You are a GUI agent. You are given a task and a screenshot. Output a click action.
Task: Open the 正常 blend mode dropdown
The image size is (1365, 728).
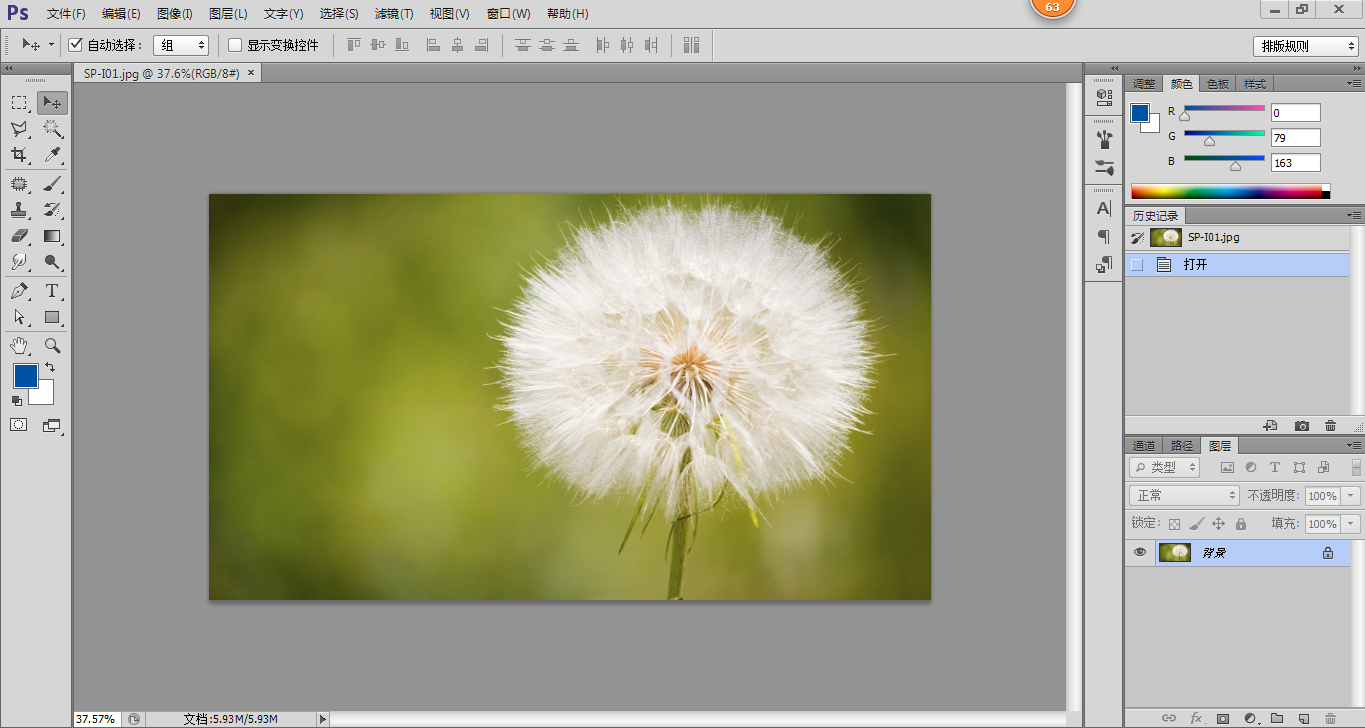(1184, 495)
